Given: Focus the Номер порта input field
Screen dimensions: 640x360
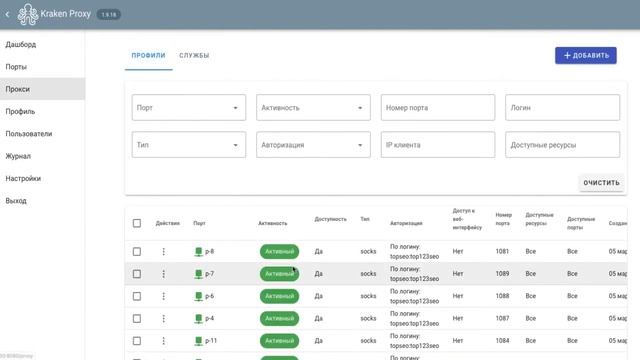Looking at the screenshot, I should pyautogui.click(x=438, y=108).
